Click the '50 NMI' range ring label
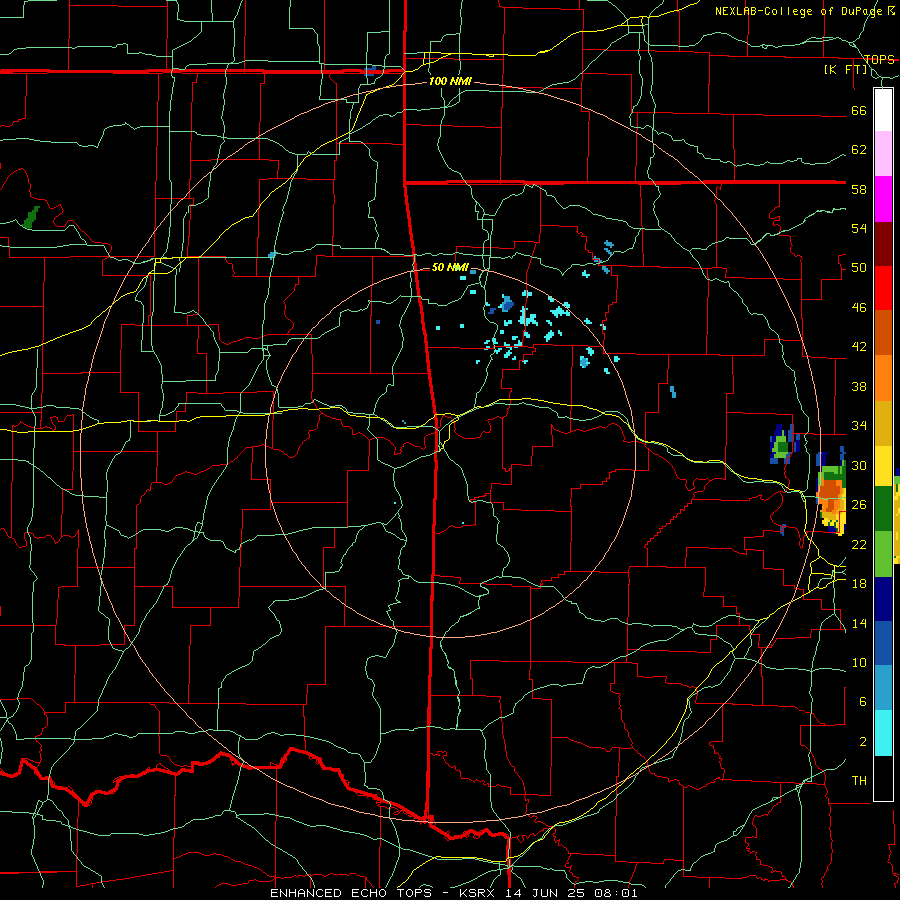 click(x=450, y=267)
